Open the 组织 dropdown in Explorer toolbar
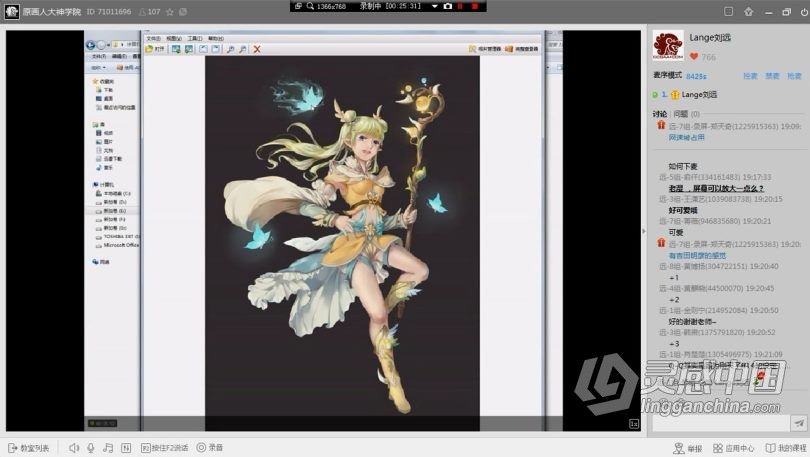The image size is (810, 457). 98,67
